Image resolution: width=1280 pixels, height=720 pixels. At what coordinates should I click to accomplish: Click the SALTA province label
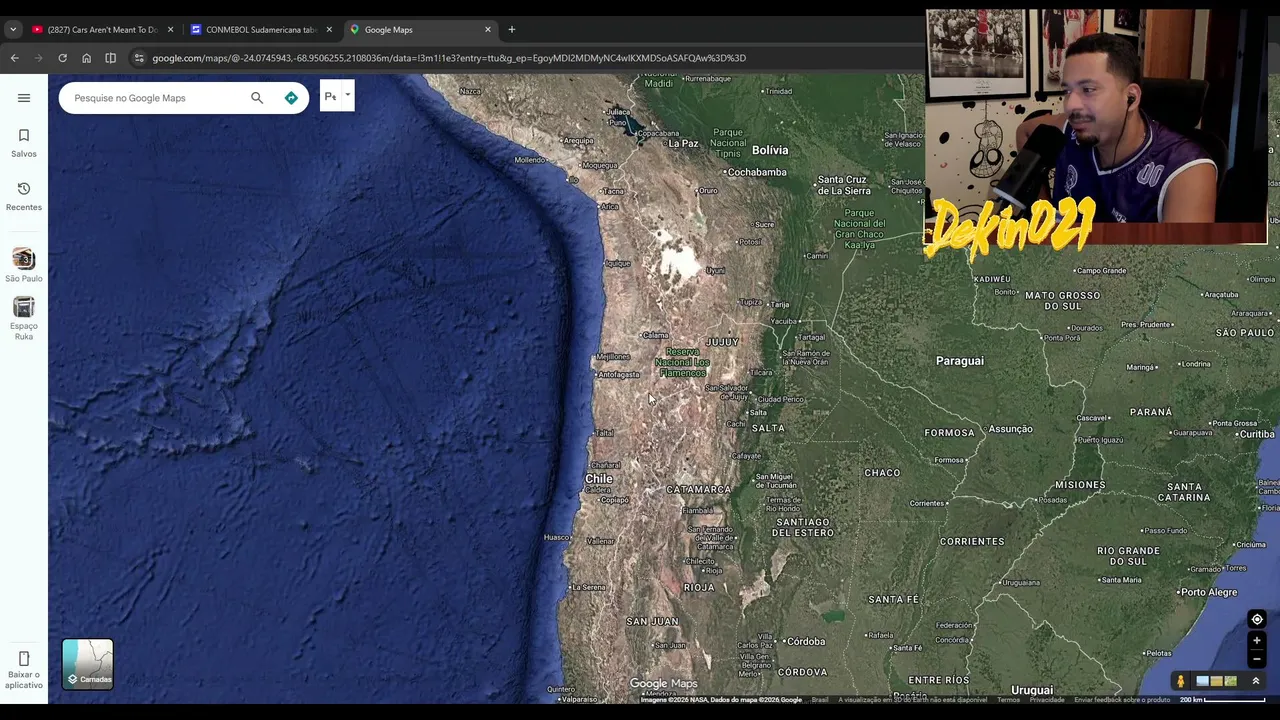(768, 428)
